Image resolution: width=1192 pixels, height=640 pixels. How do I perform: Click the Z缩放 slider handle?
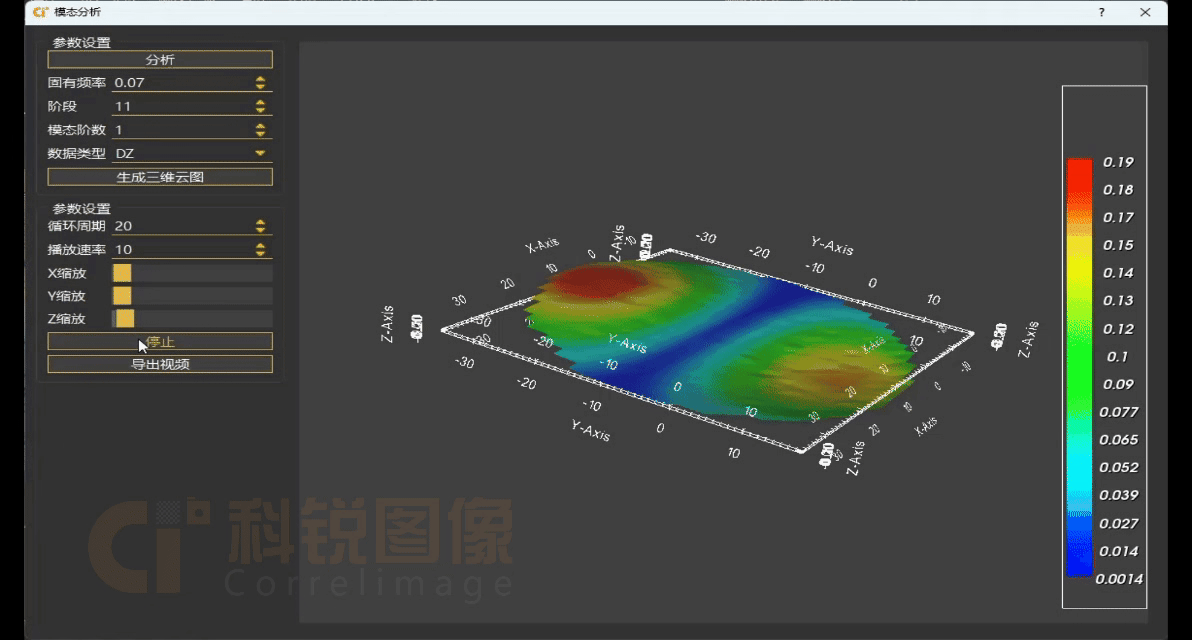point(125,318)
